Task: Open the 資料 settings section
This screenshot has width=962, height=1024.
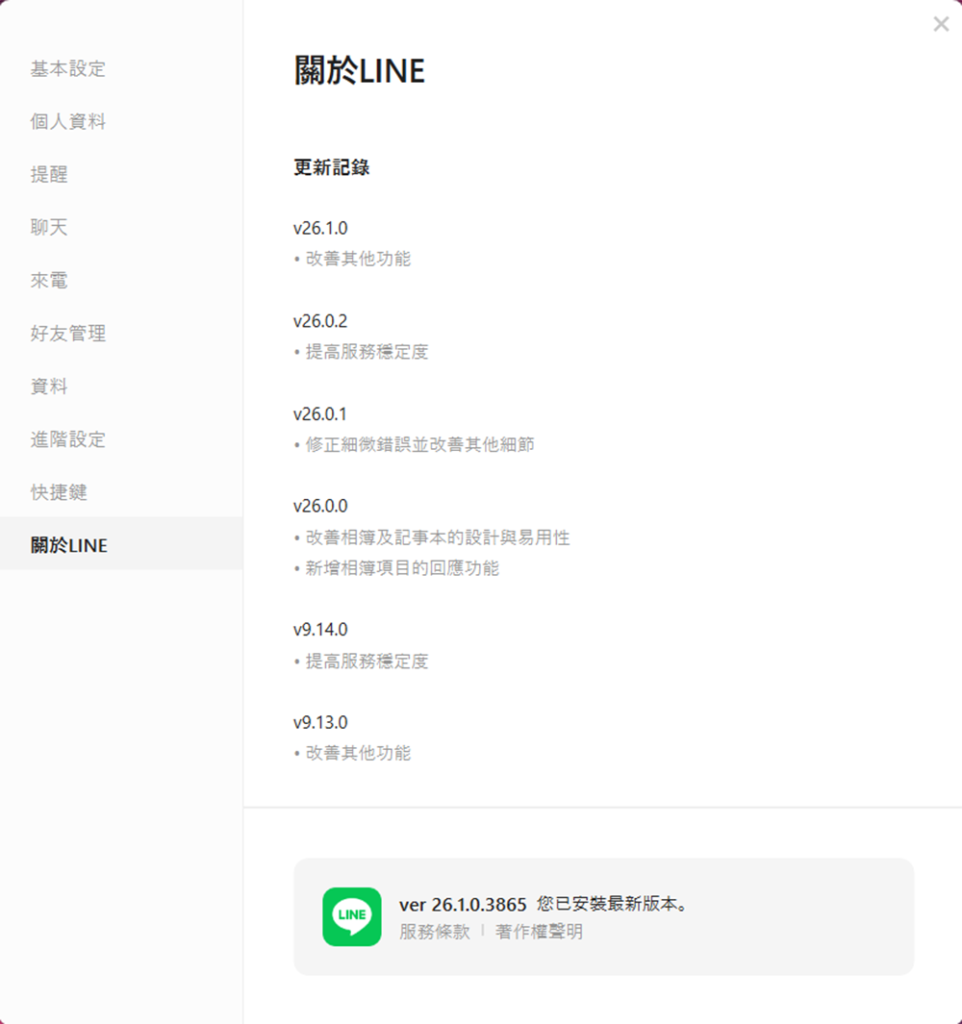Action: [50, 387]
